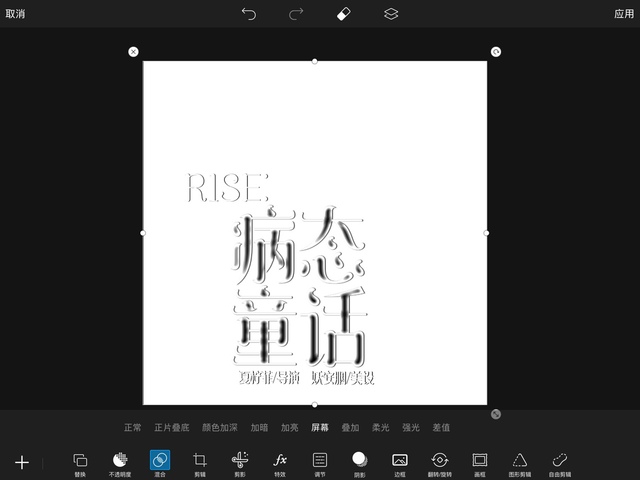Click the delete handle on layer's top-left corner
This screenshot has width=640, height=480.
tap(134, 52)
